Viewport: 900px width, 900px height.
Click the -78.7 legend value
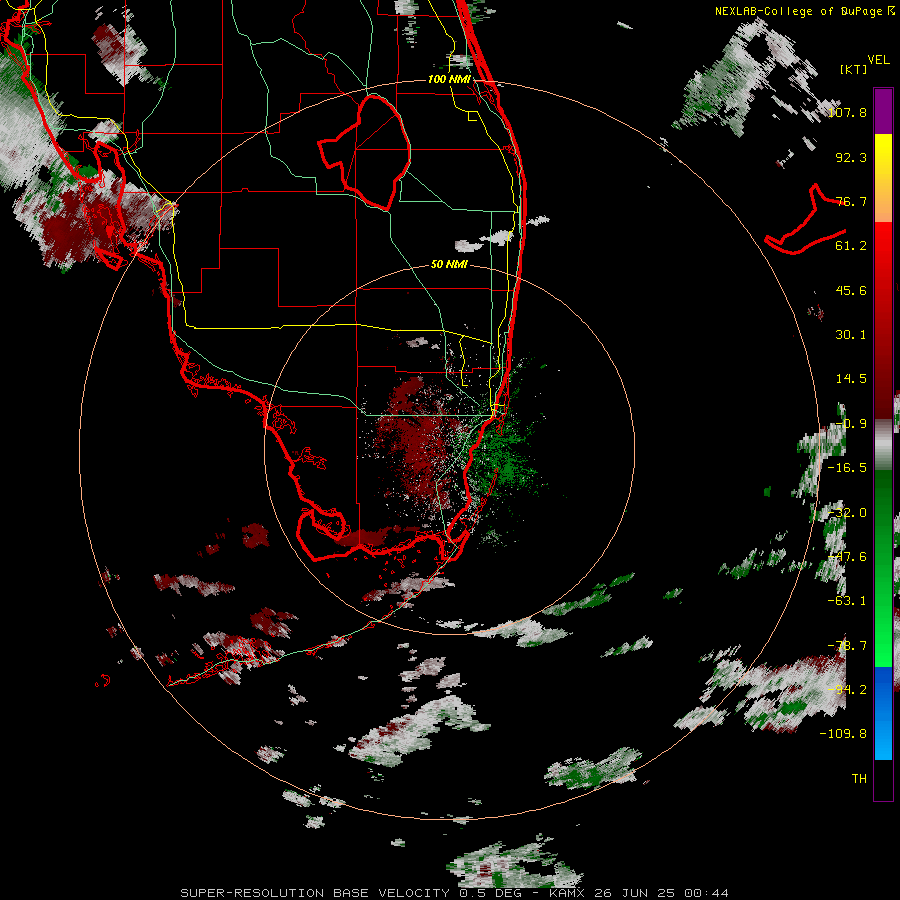(847, 646)
